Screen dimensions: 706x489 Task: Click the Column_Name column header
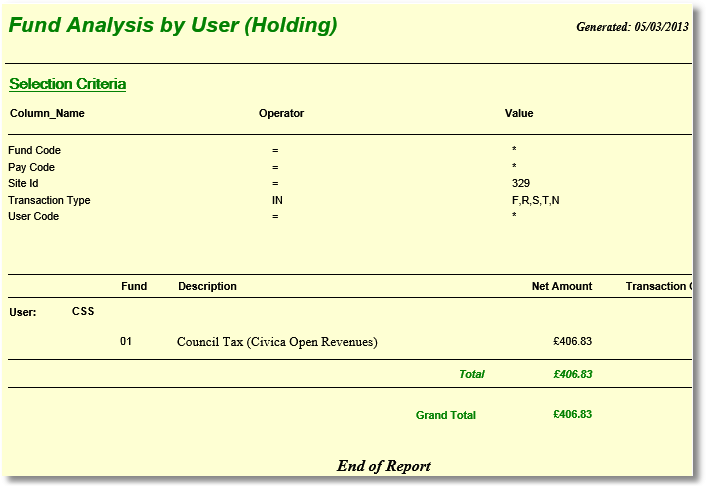click(47, 113)
